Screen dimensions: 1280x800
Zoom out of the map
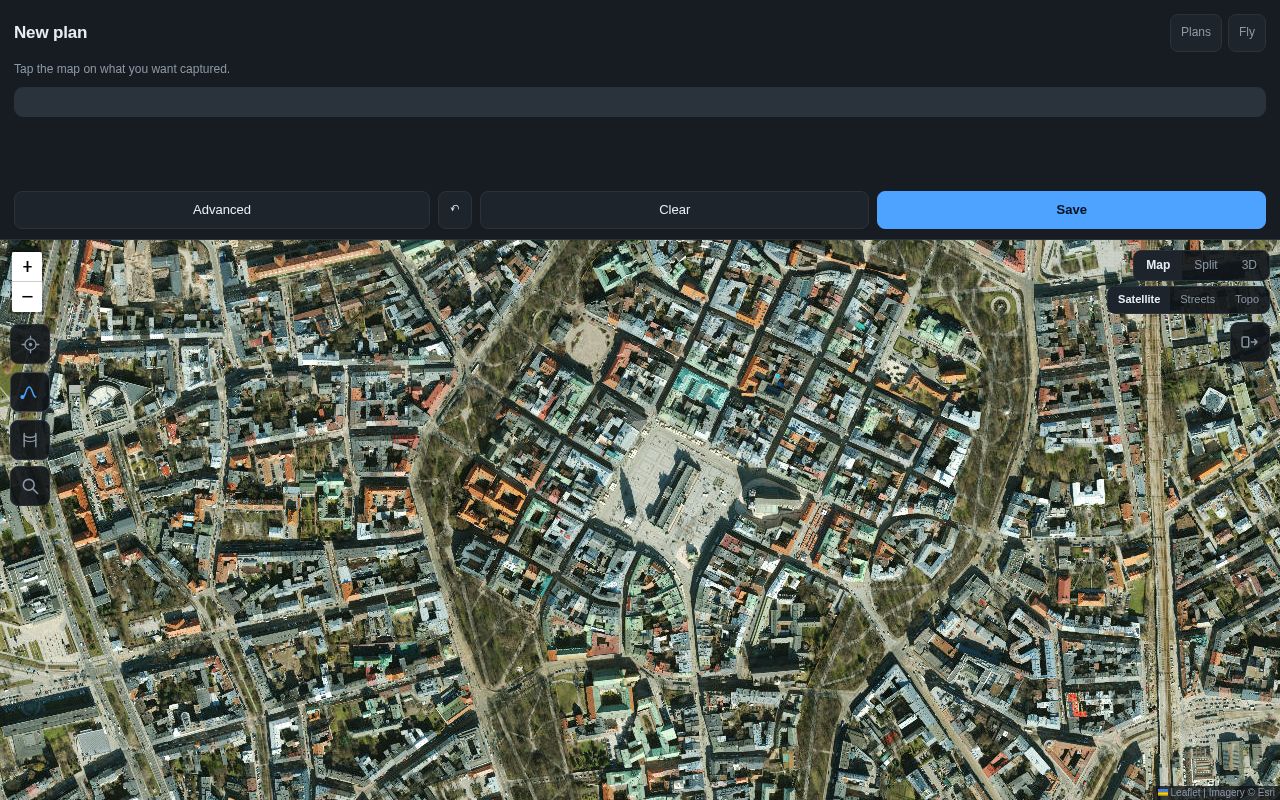[x=27, y=297]
